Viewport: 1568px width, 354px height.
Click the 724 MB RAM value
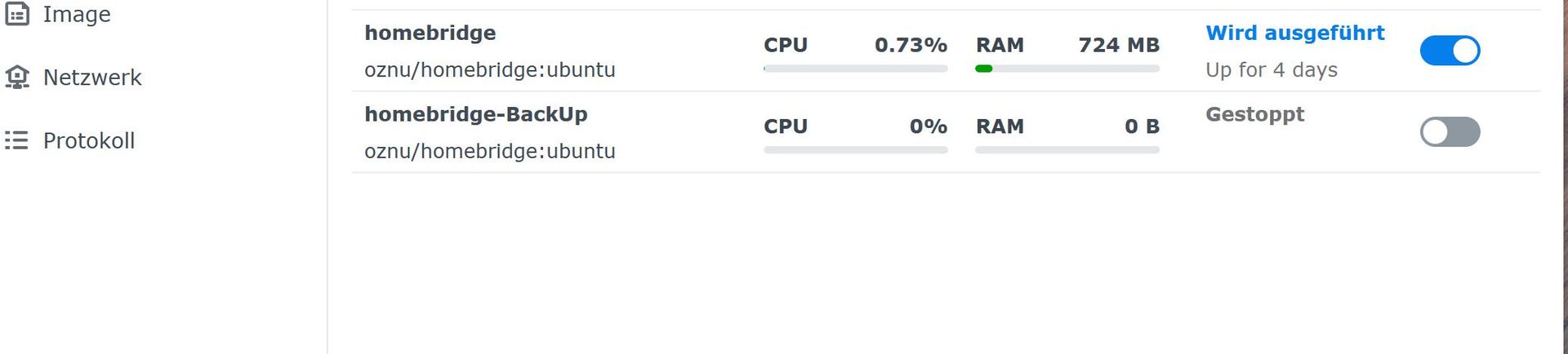click(1119, 45)
